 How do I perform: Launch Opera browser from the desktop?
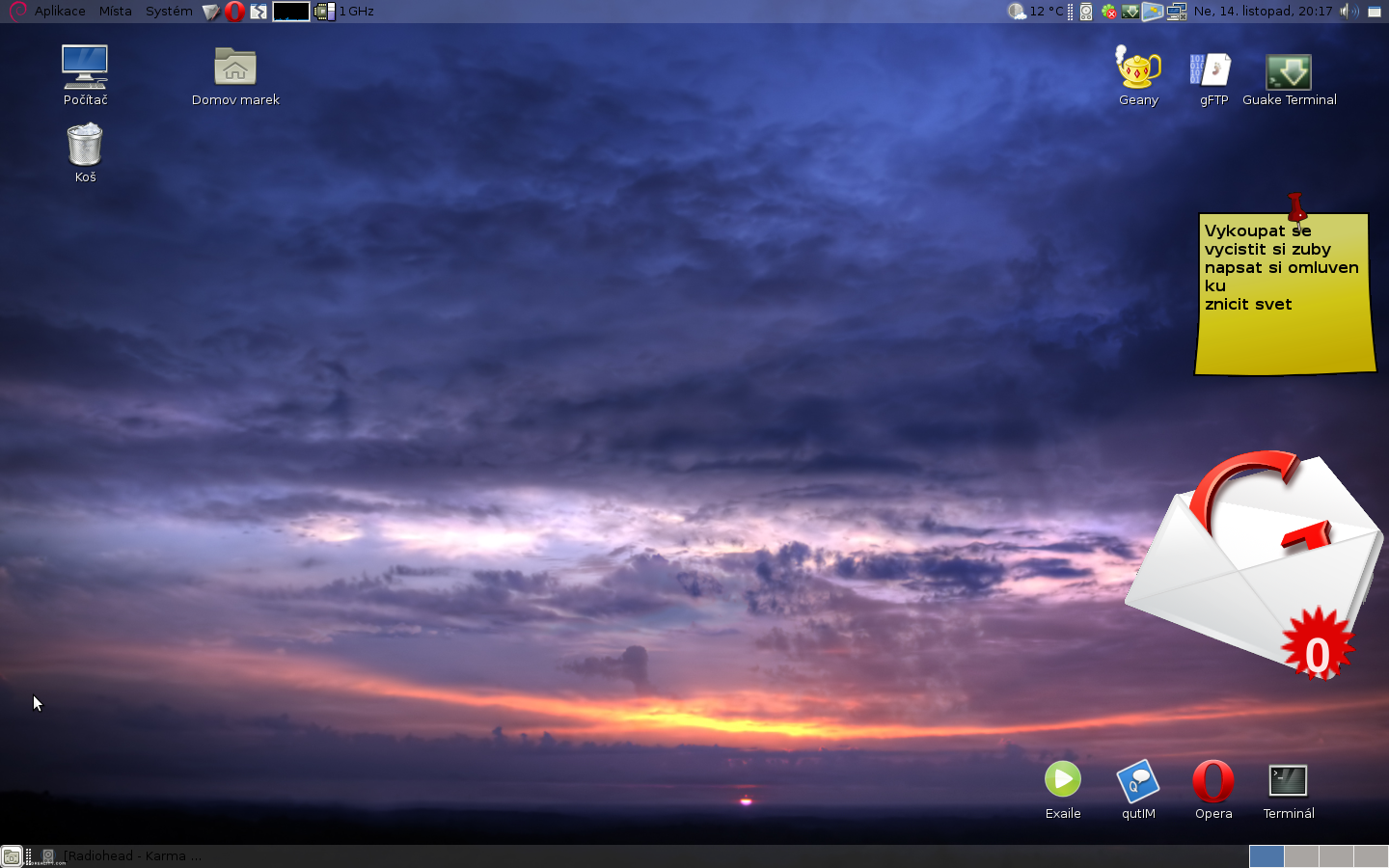click(1212, 784)
